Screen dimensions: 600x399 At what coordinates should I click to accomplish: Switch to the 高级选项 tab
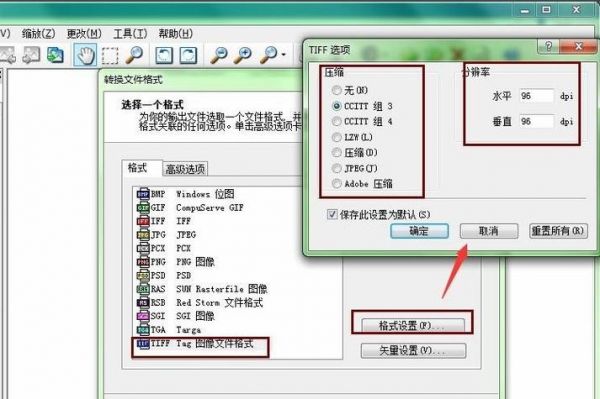pos(185,169)
